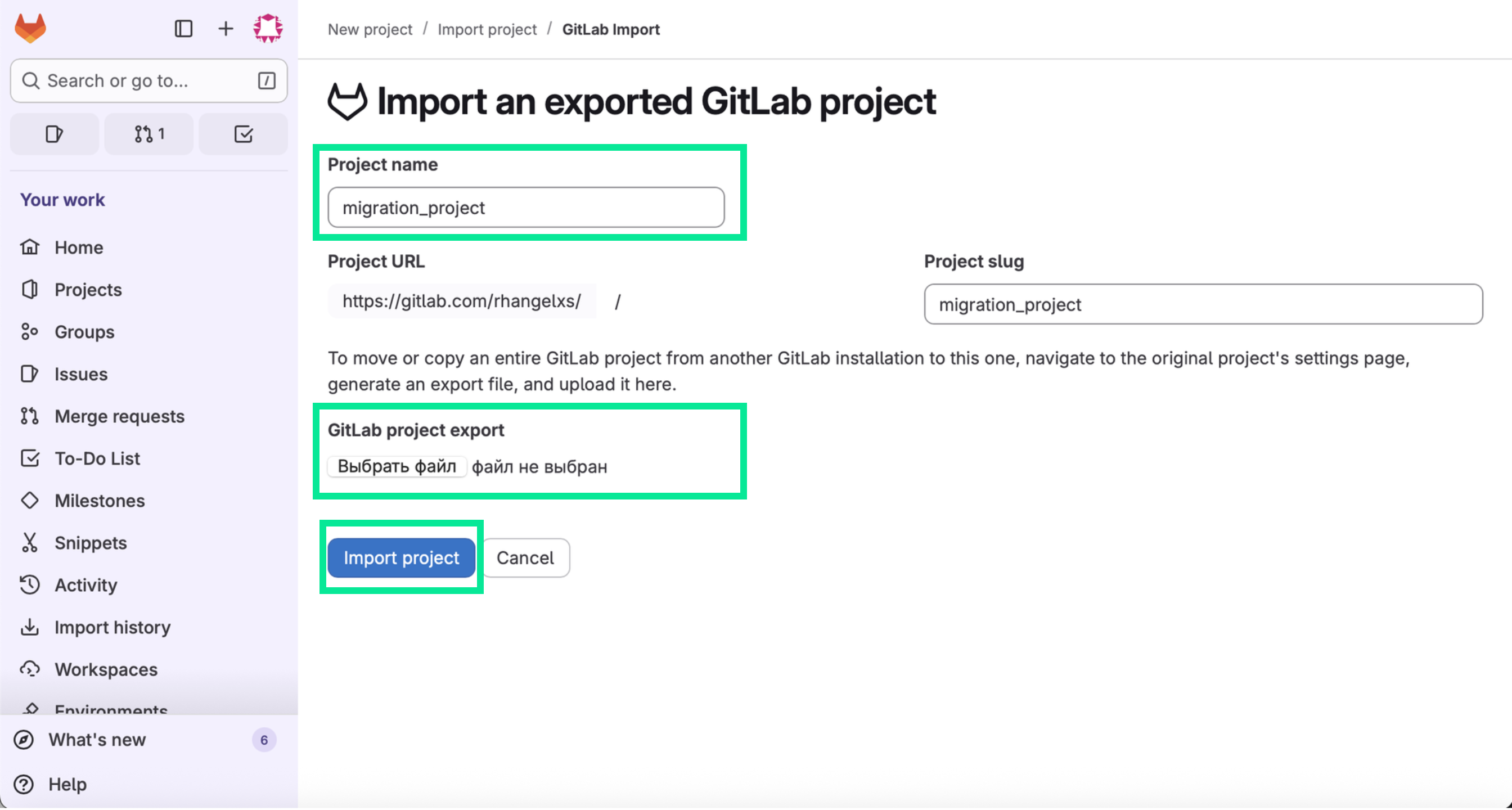The height and width of the screenshot is (810, 1512).
Task: Open the to-do checkmark shortcut icon
Action: coord(243,134)
